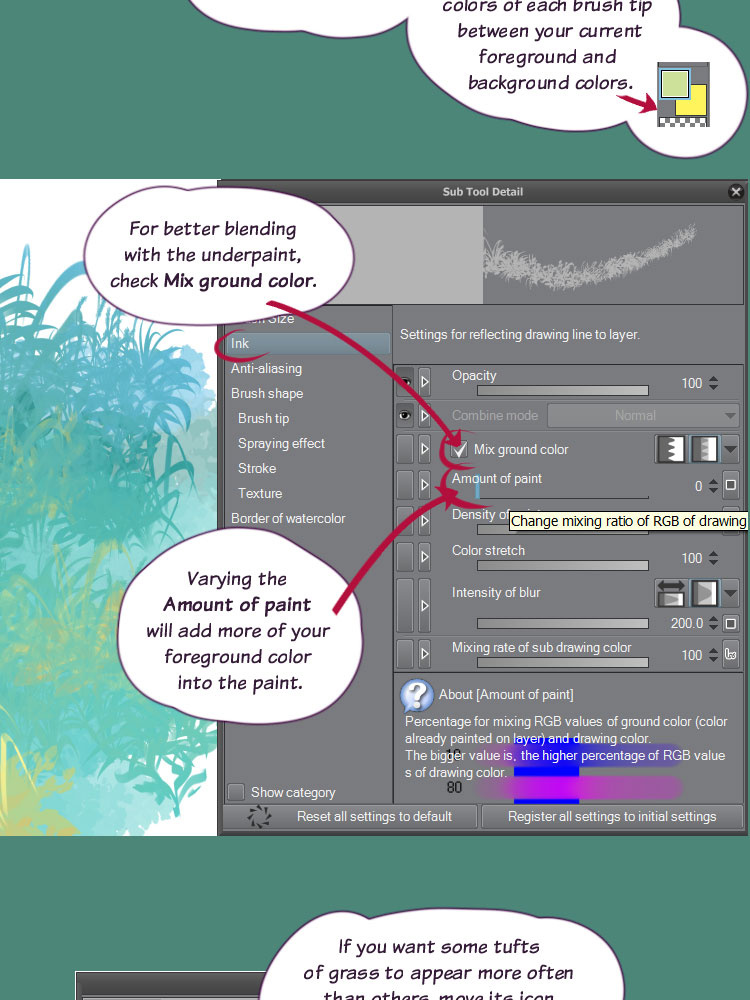
Task: Expand Mix ground color mode dropdown arrow
Action: pyautogui.click(x=731, y=450)
